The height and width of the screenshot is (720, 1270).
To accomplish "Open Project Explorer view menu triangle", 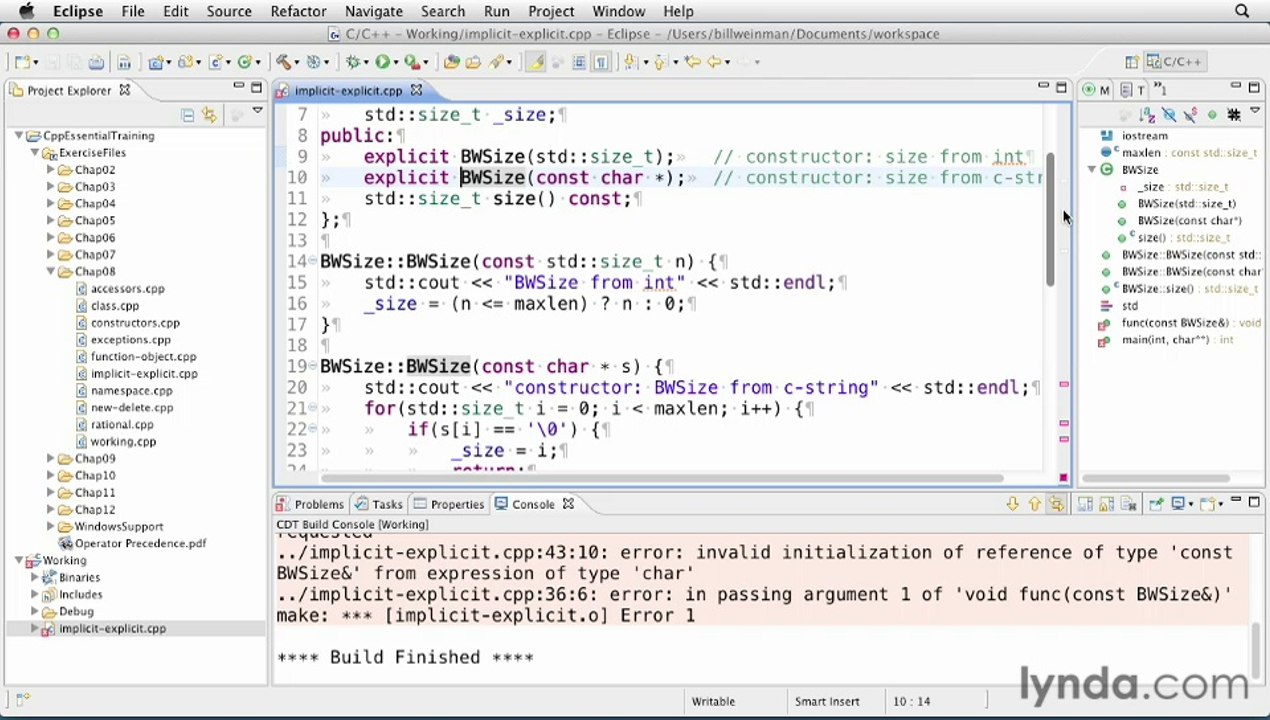I will (257, 110).
